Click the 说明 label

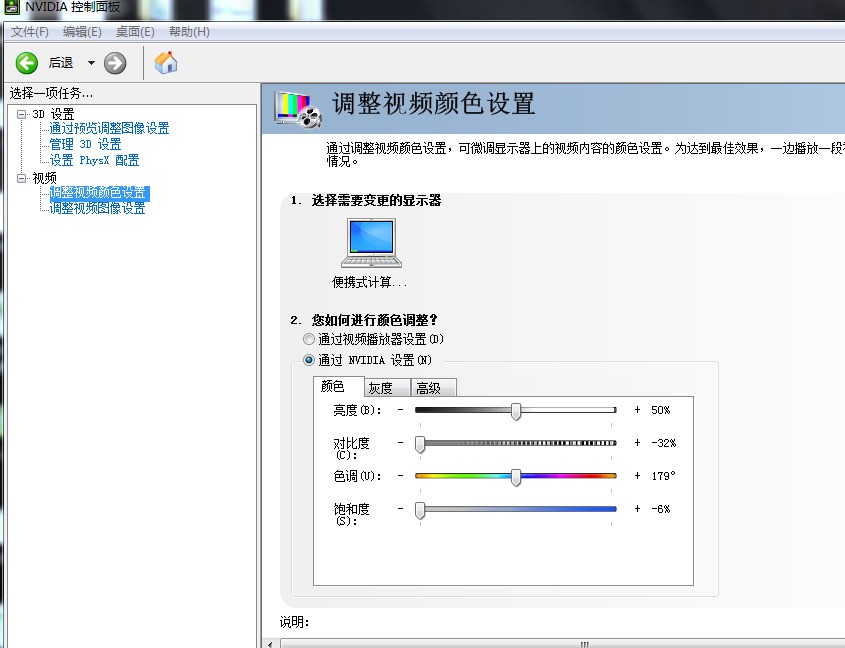294,622
